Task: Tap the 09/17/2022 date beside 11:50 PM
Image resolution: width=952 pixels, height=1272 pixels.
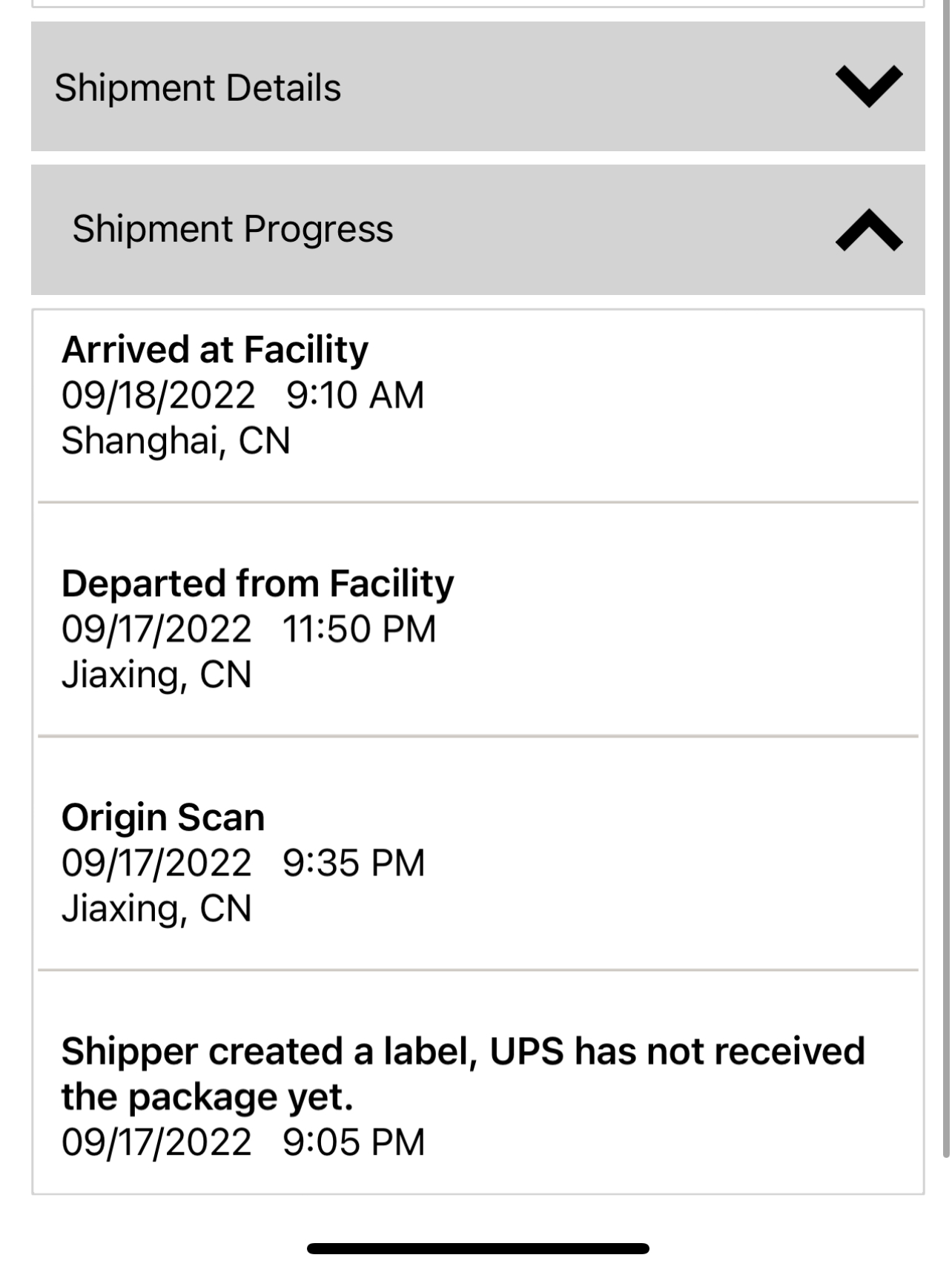Action: click(156, 629)
